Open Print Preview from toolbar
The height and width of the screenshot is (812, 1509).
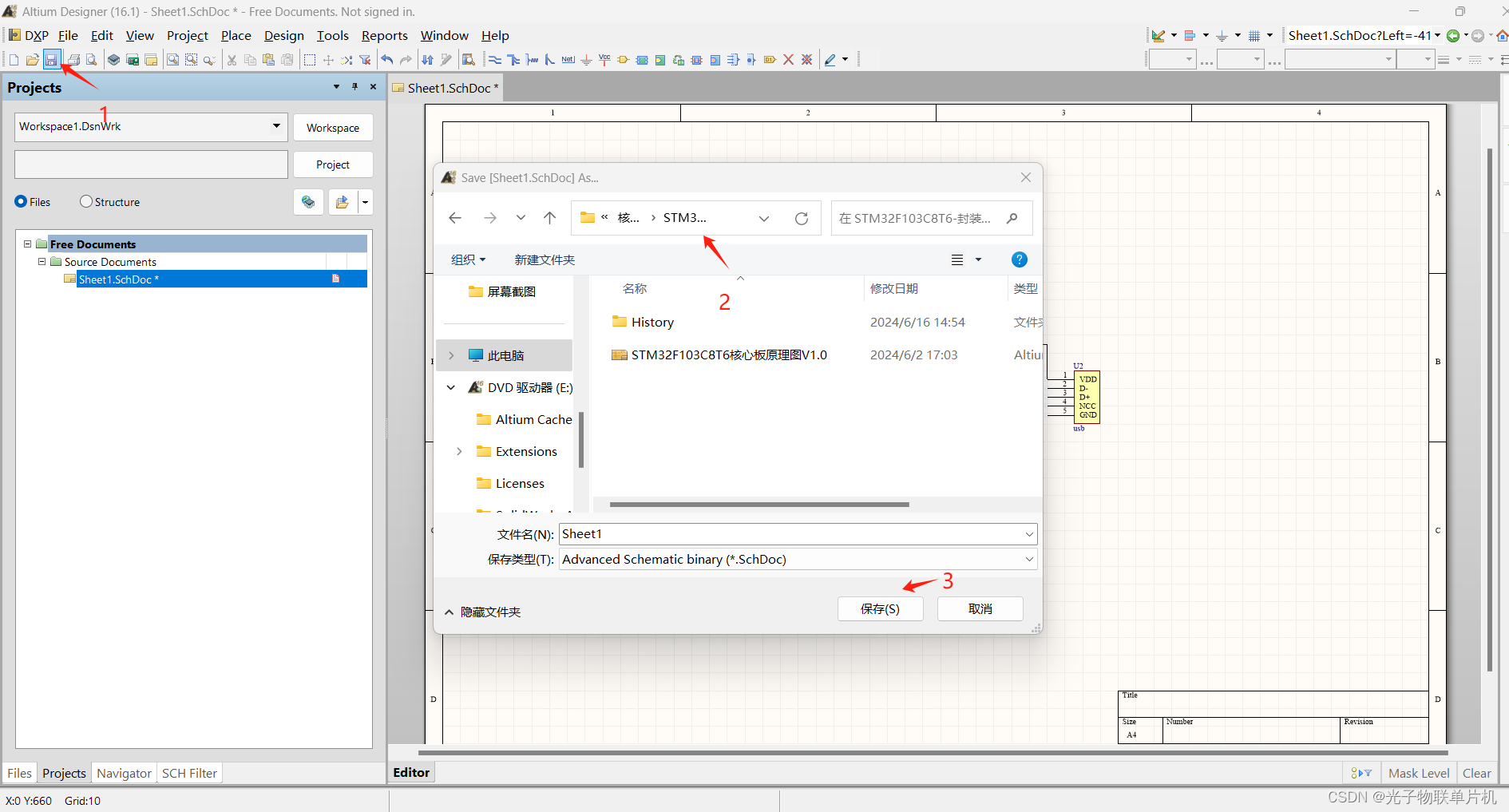(92, 60)
